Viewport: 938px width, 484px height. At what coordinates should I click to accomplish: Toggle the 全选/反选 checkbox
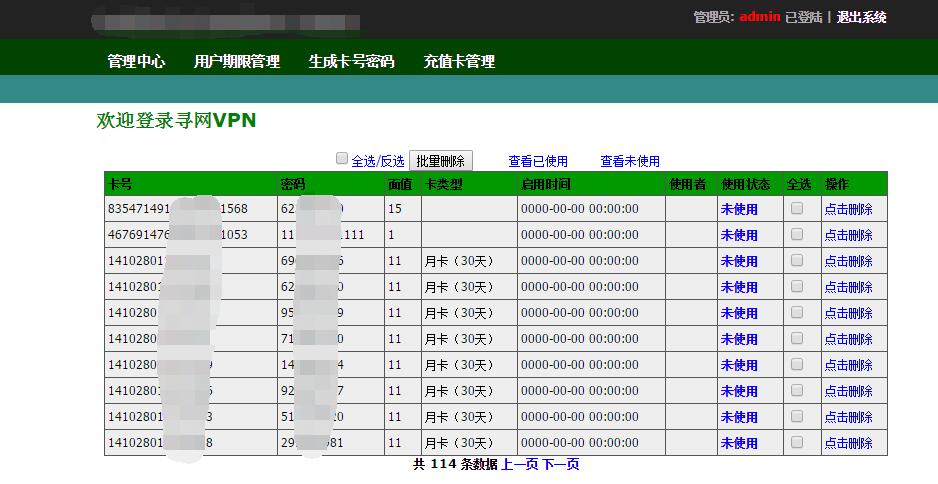[342, 159]
